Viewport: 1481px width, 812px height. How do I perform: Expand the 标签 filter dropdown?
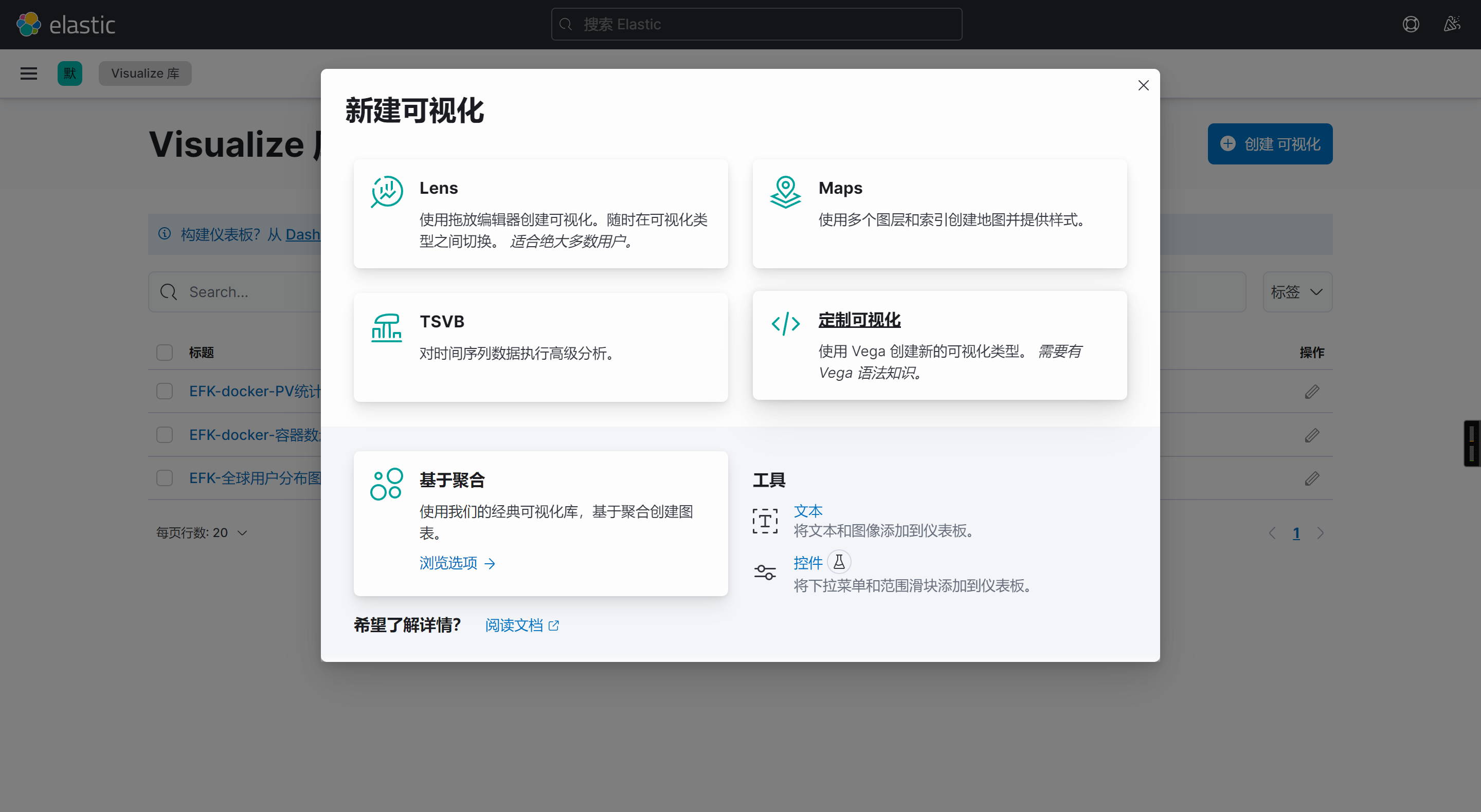pyautogui.click(x=1297, y=292)
